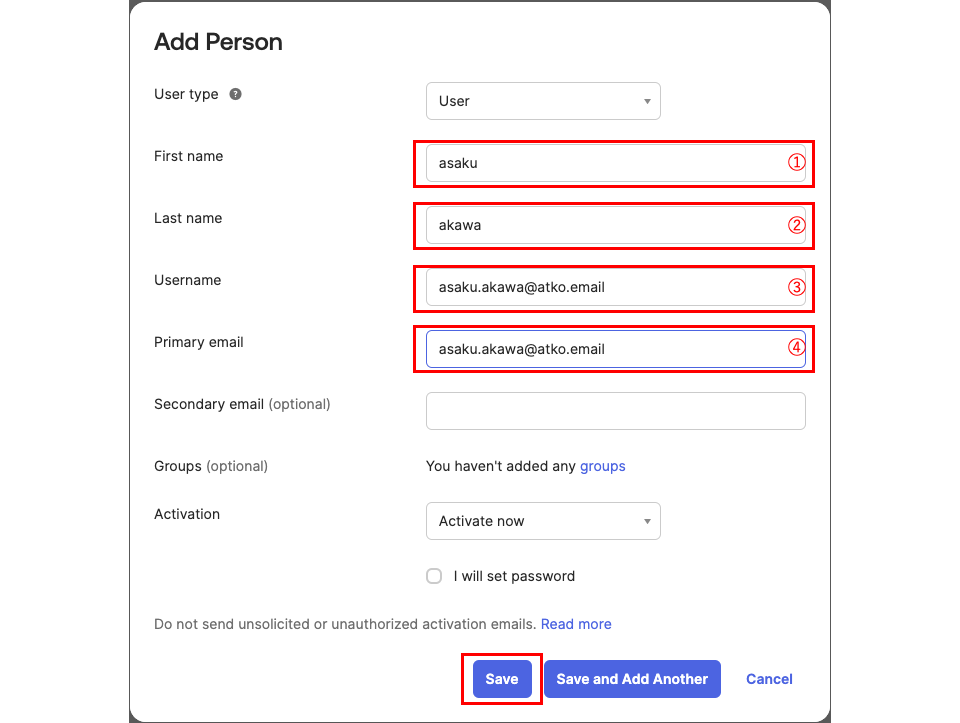
Task: Click Save and Add Another
Action: tap(632, 679)
